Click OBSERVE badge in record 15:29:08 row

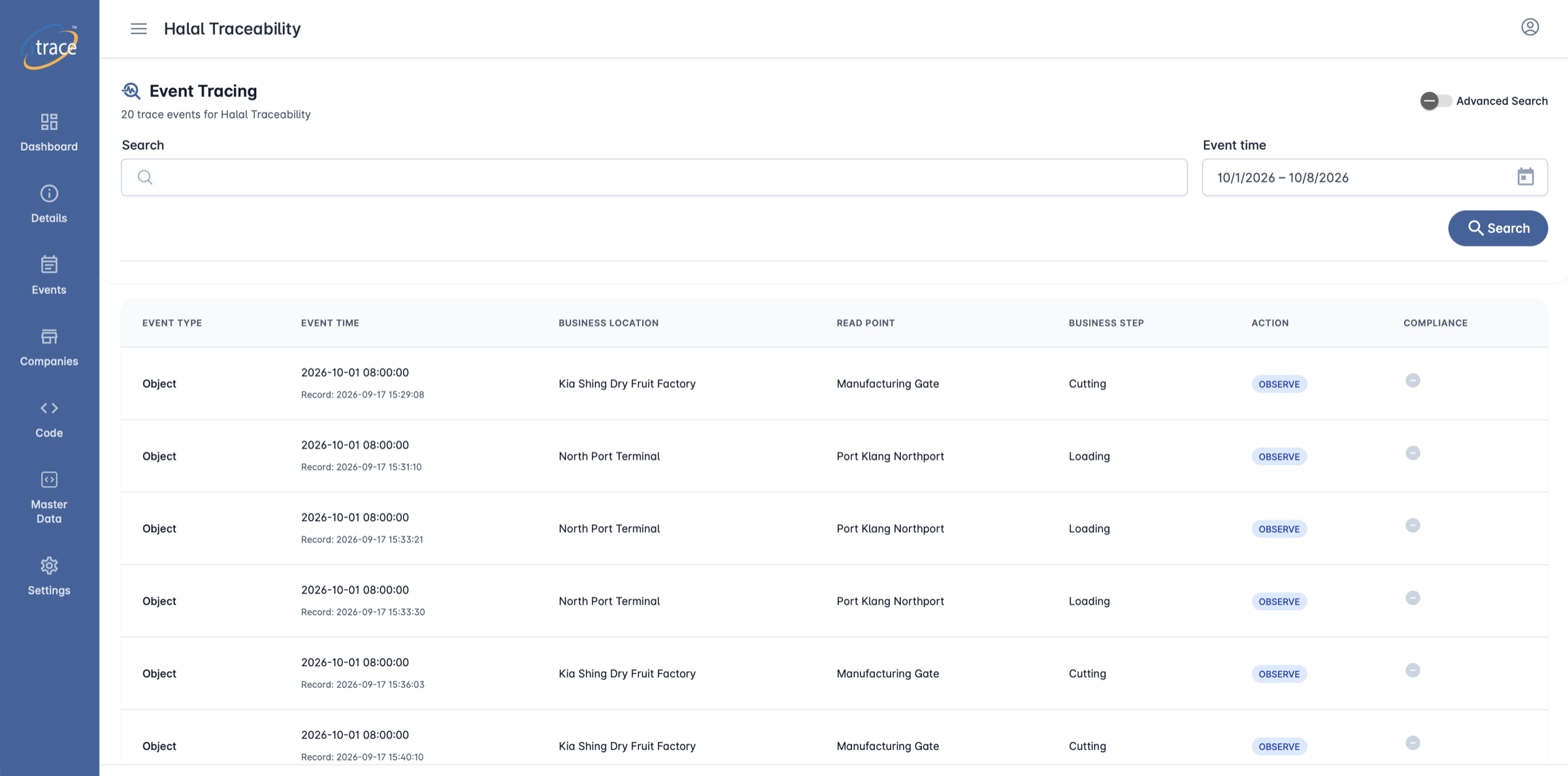pyautogui.click(x=1279, y=384)
